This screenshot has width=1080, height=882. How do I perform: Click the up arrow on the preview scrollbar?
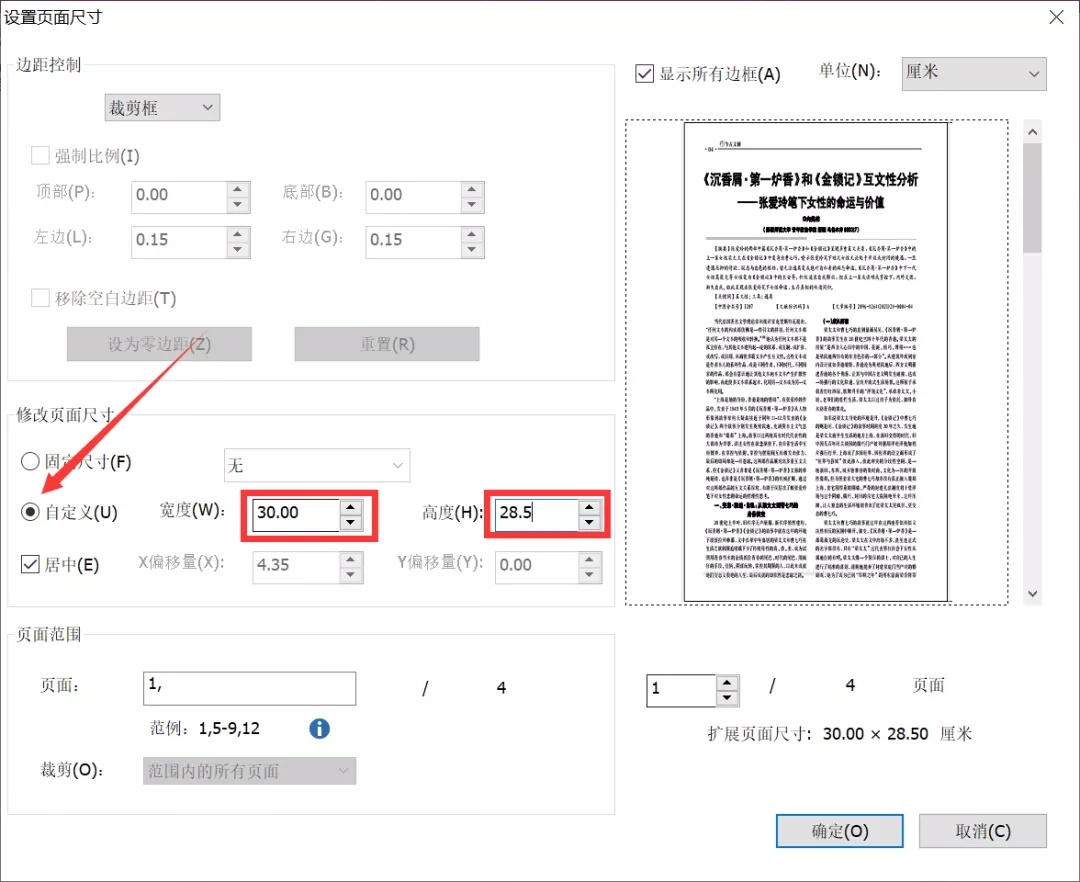click(x=1032, y=131)
